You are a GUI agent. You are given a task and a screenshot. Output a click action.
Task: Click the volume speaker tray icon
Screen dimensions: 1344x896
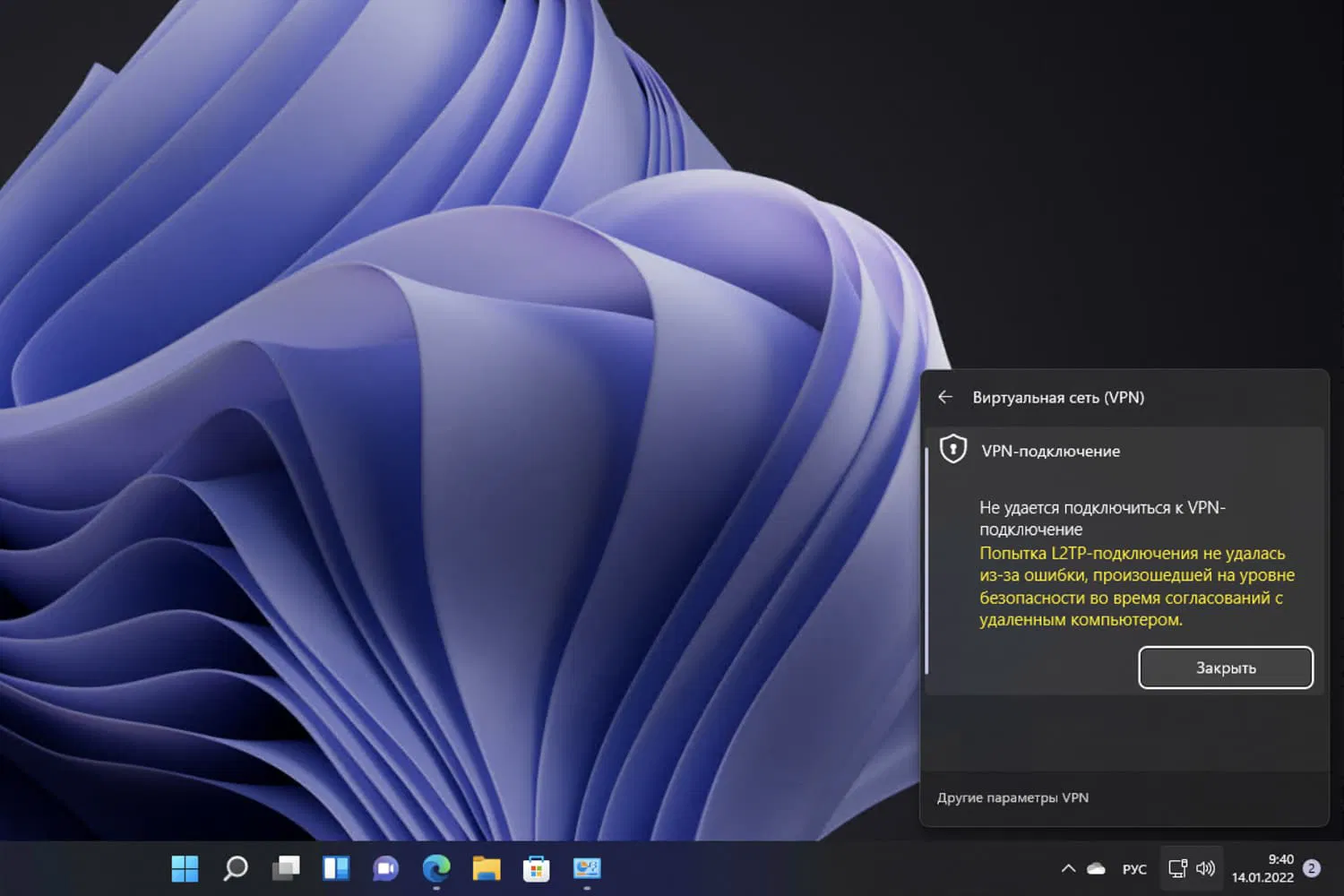tap(1206, 868)
